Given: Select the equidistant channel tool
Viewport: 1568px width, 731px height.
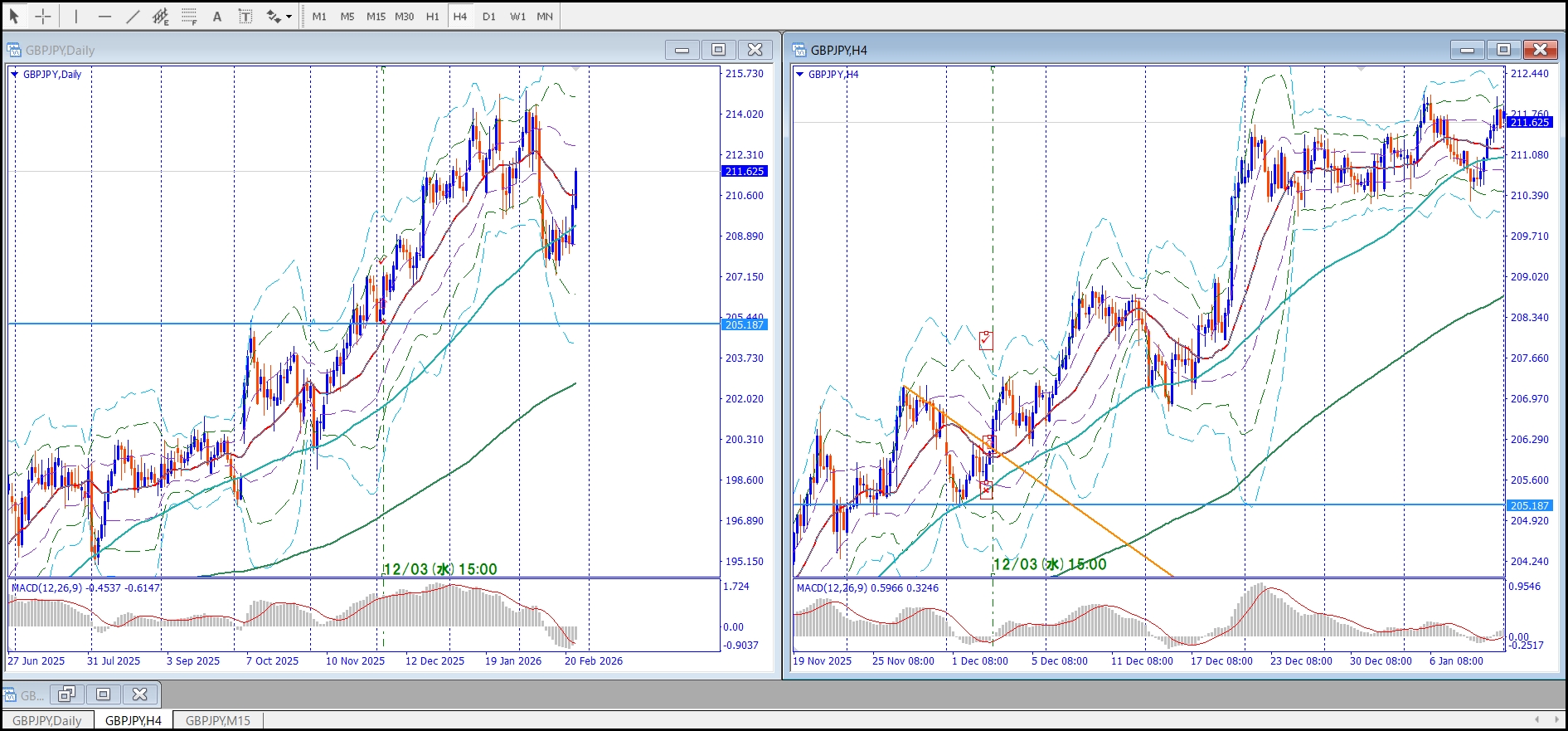Looking at the screenshot, I should [x=160, y=16].
